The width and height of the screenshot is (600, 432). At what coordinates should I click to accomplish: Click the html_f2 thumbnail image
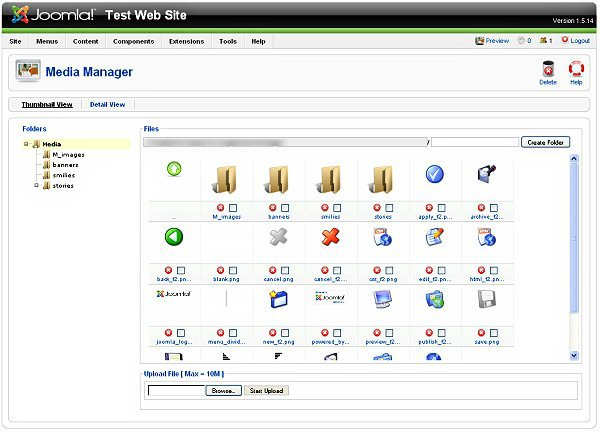487,237
